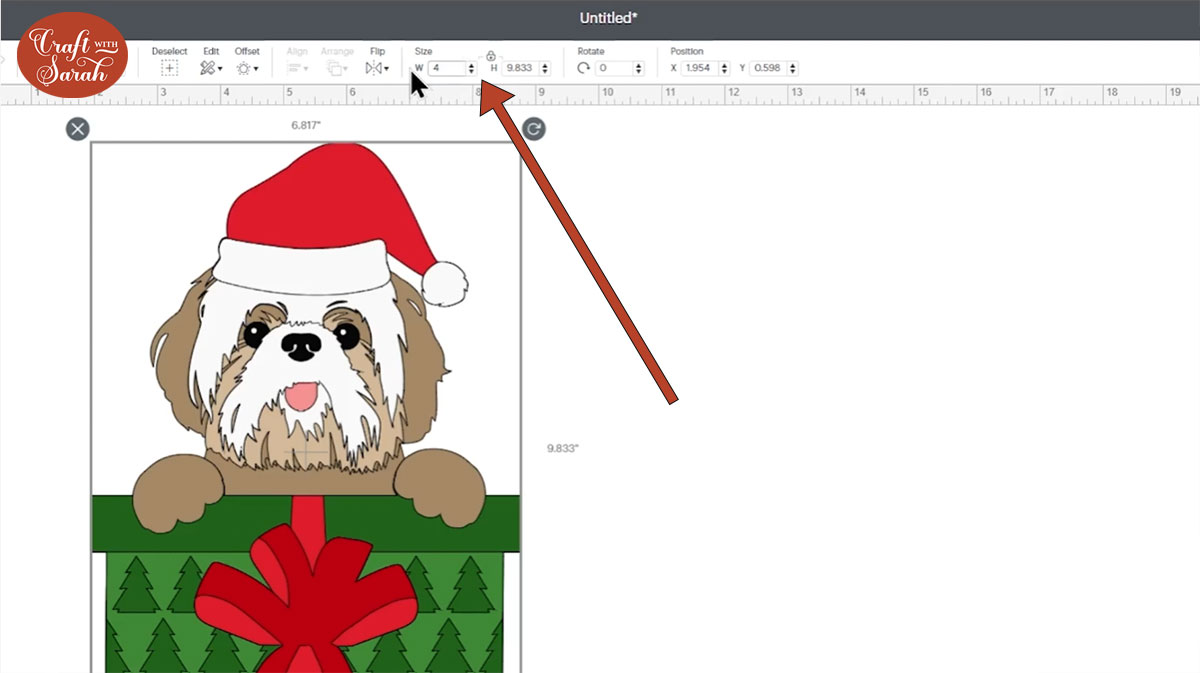The width and height of the screenshot is (1200, 673).
Task: Click the Rotate angle input field
Action: pos(614,68)
